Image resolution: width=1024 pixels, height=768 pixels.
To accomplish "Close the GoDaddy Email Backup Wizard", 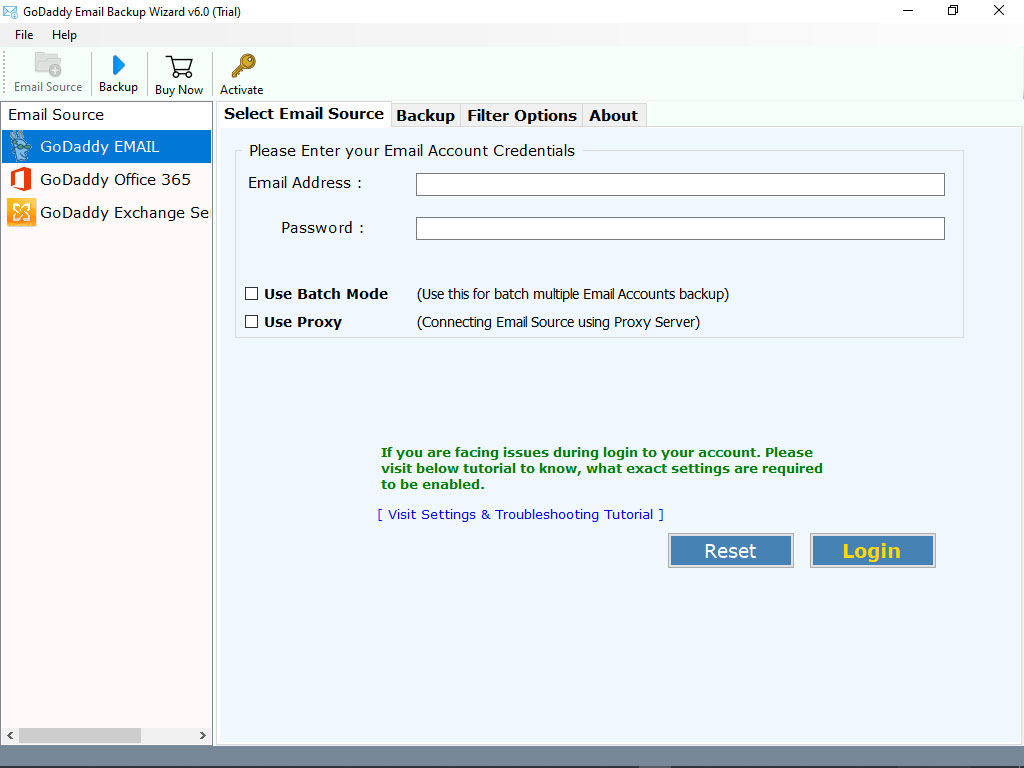I will pyautogui.click(x=999, y=10).
